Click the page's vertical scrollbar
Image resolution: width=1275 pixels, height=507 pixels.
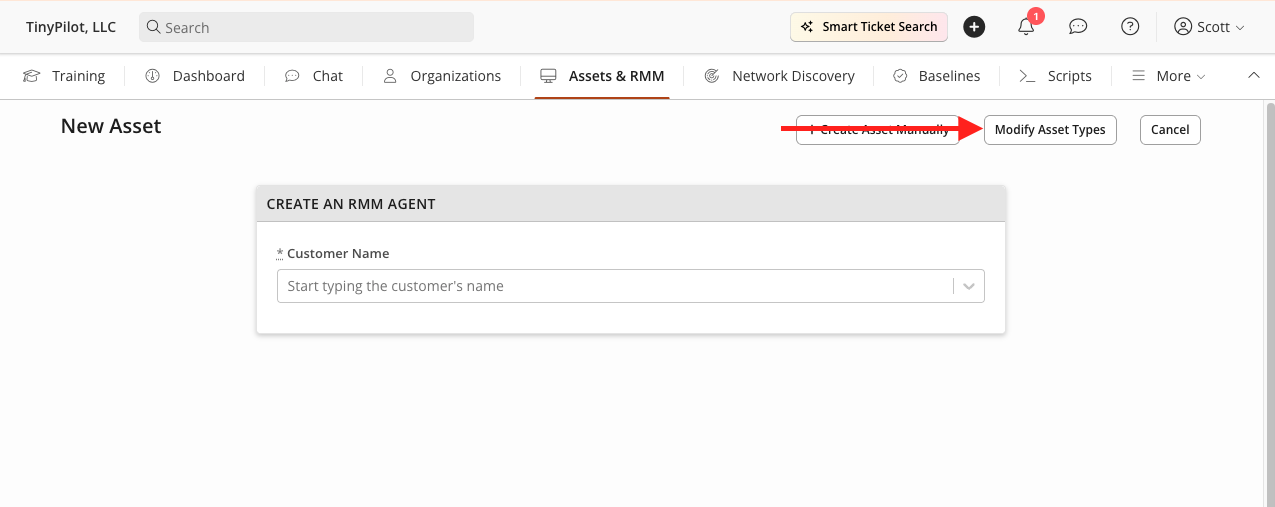coord(1270,303)
